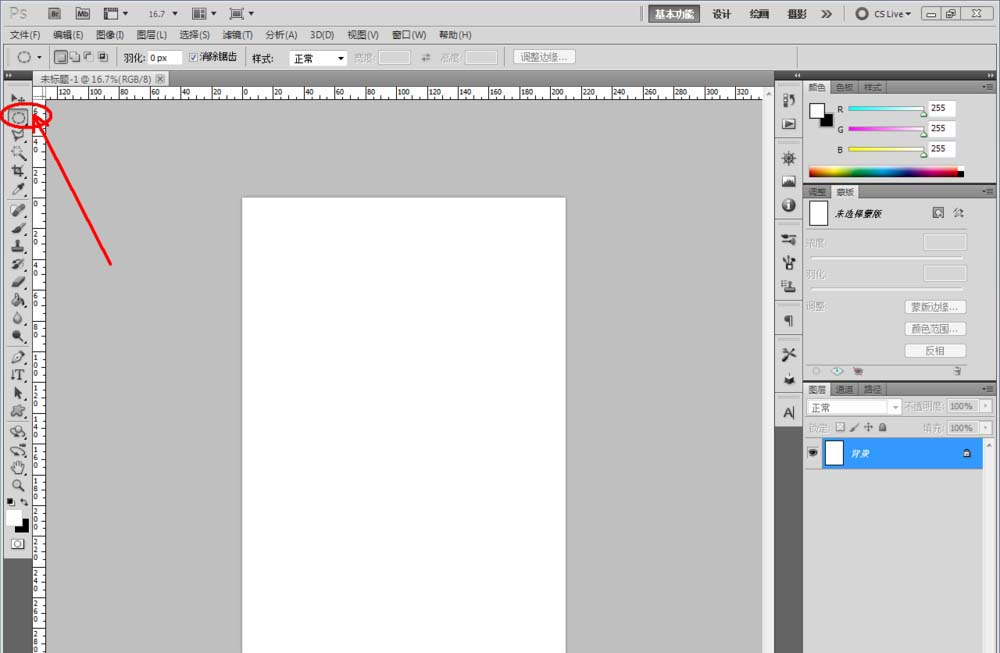The image size is (1000, 653).
Task: Select the Clone Stamp tool
Action: [18, 246]
